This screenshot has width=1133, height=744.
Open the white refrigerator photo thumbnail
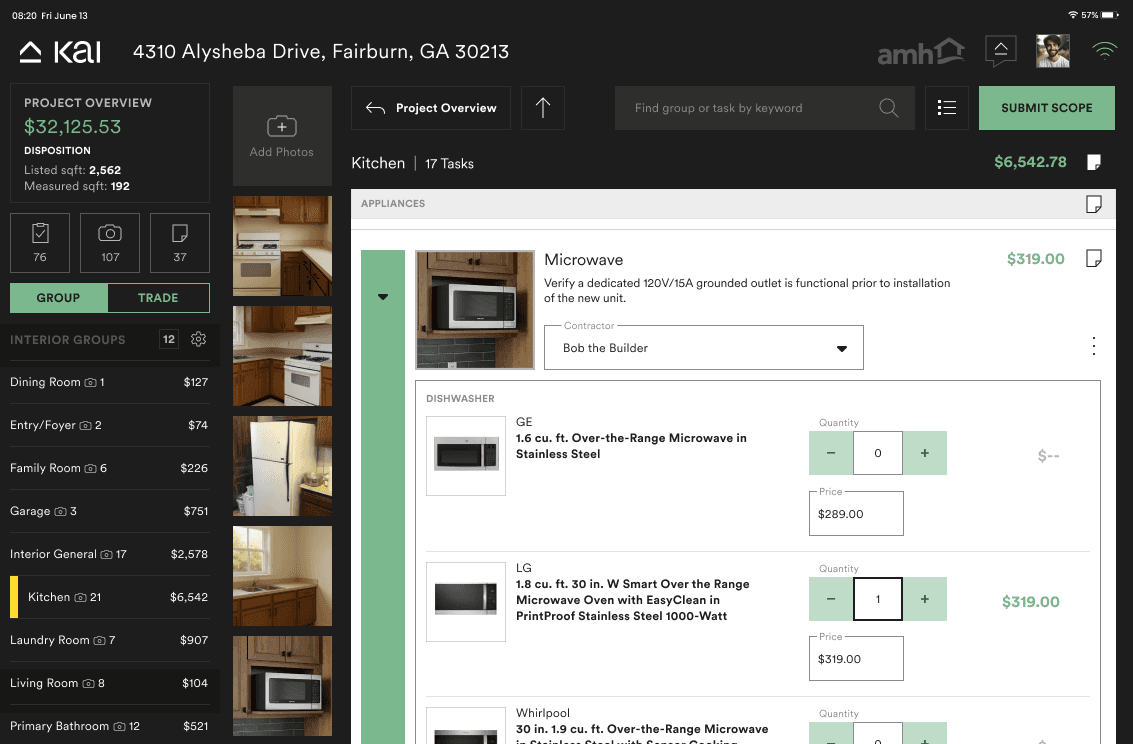(283, 466)
